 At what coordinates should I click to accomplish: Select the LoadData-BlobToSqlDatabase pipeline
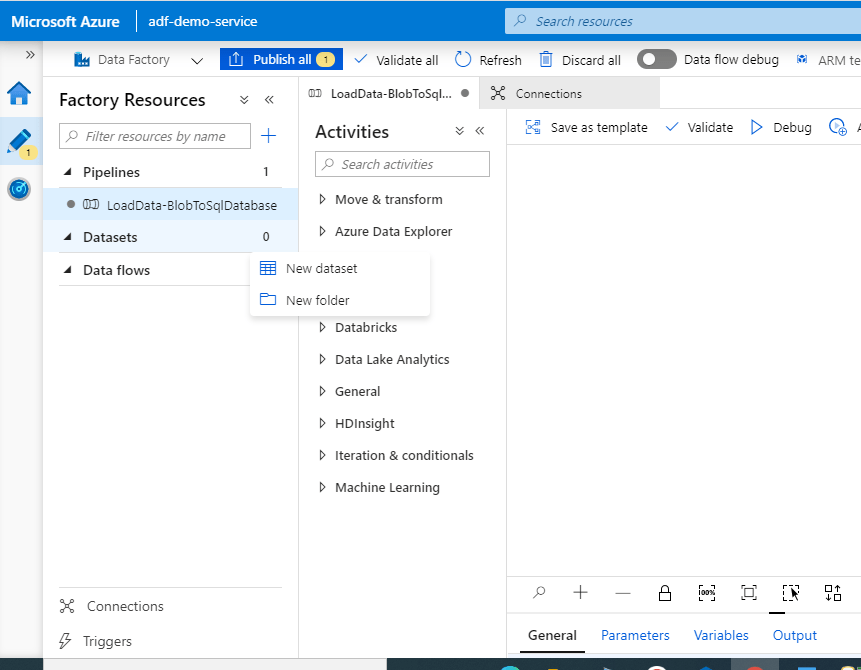171,205
